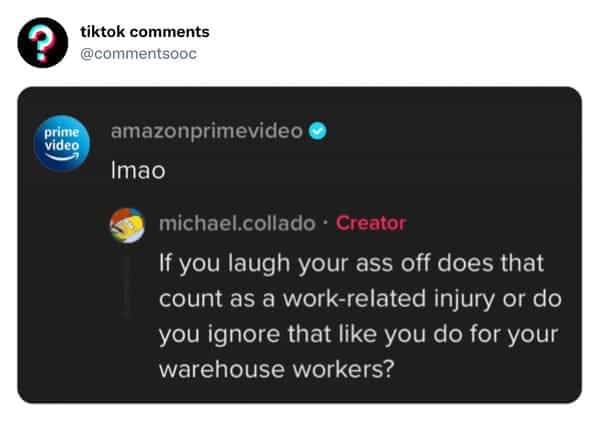Open the embedded dark comment screenshot card
Screen dimensions: 599x421
[x=300, y=245]
